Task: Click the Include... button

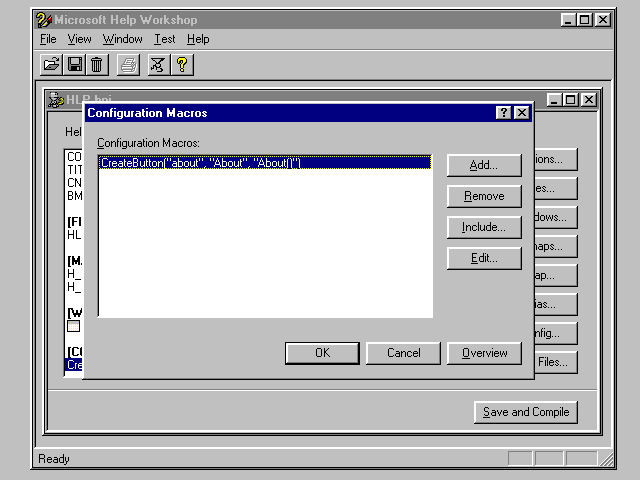Action: (x=484, y=227)
